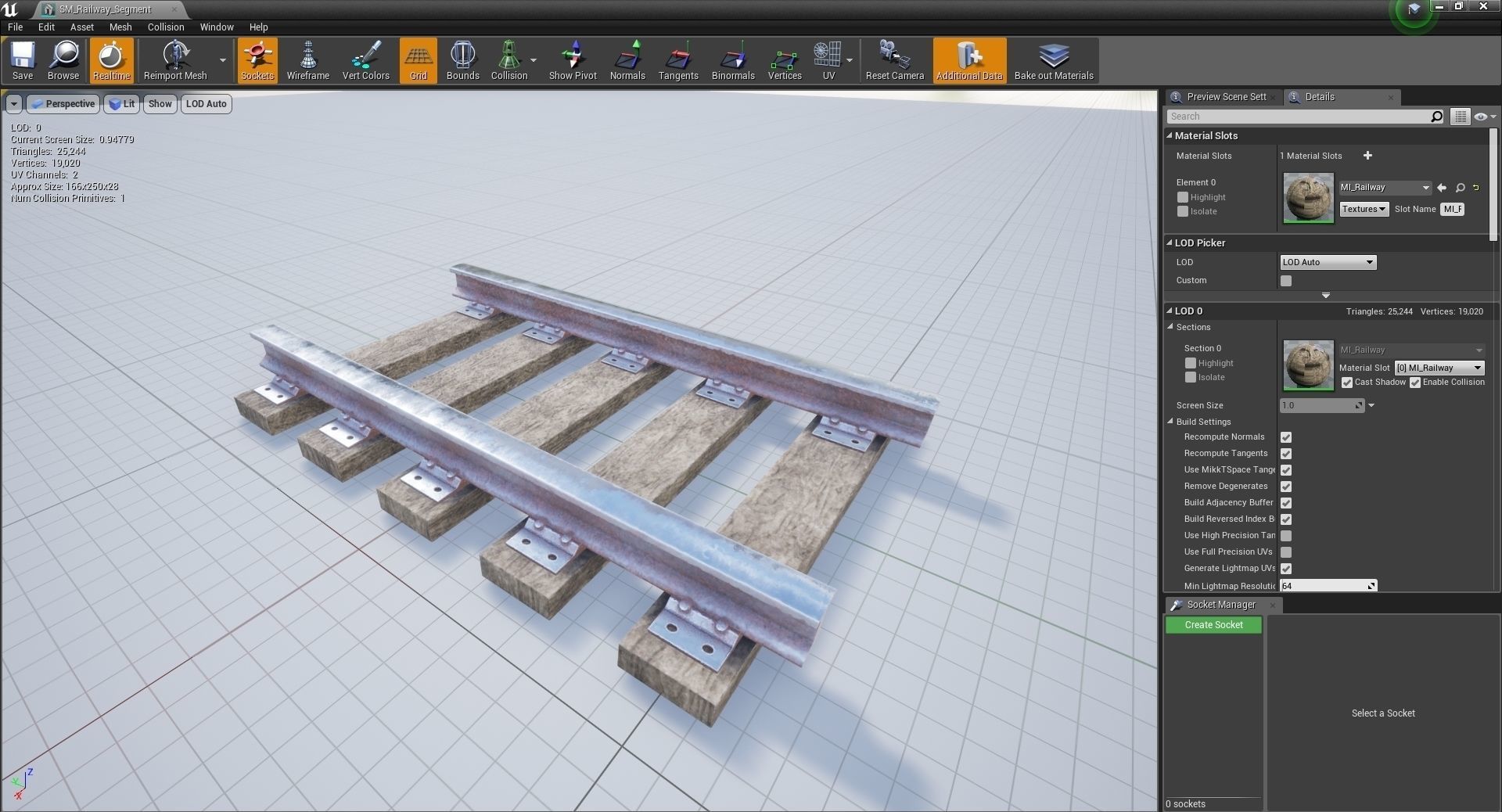Image resolution: width=1502 pixels, height=812 pixels.
Task: Click the Reimport Mesh icon
Action: click(175, 60)
